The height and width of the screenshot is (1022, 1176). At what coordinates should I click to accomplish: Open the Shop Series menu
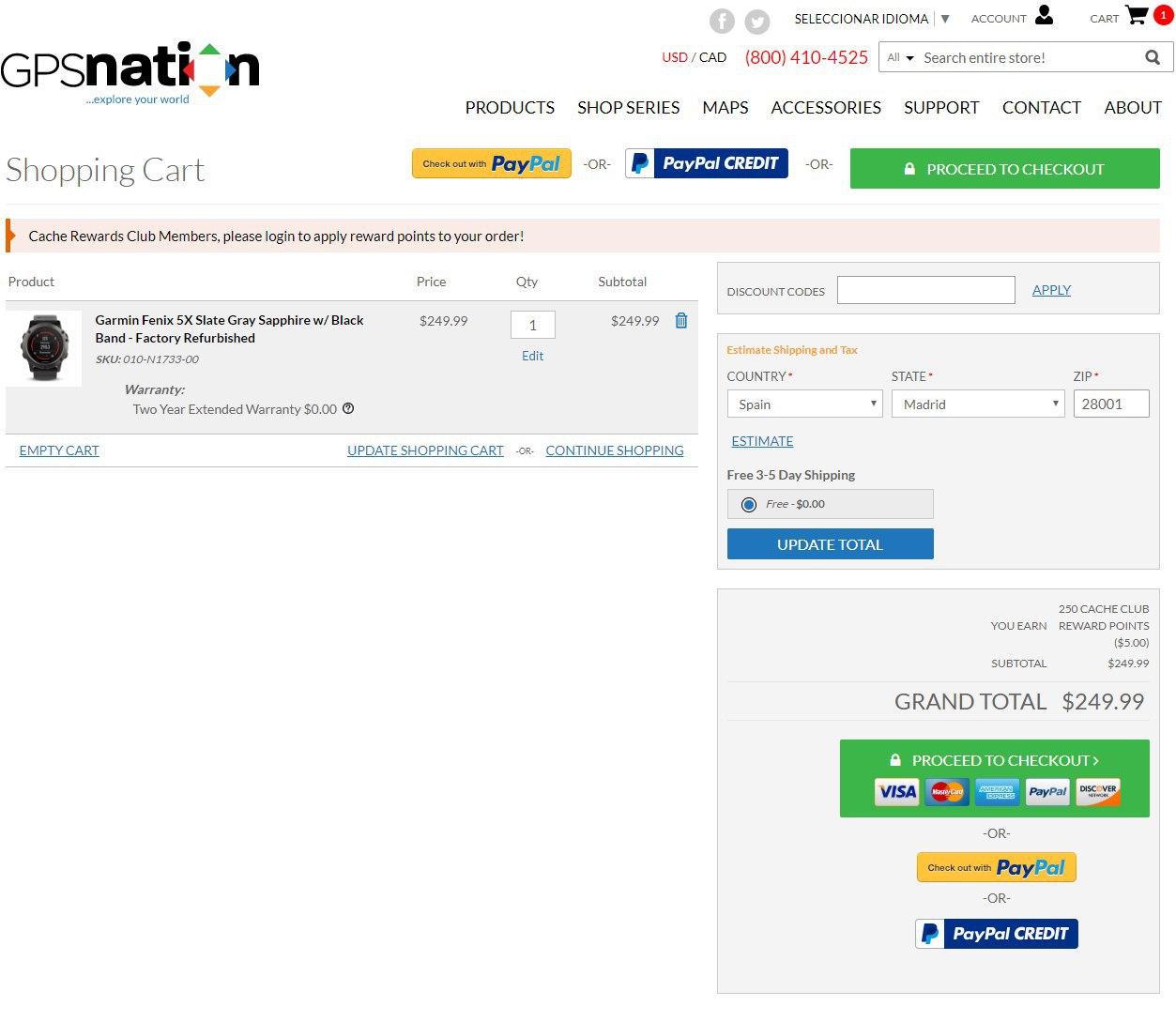628,107
